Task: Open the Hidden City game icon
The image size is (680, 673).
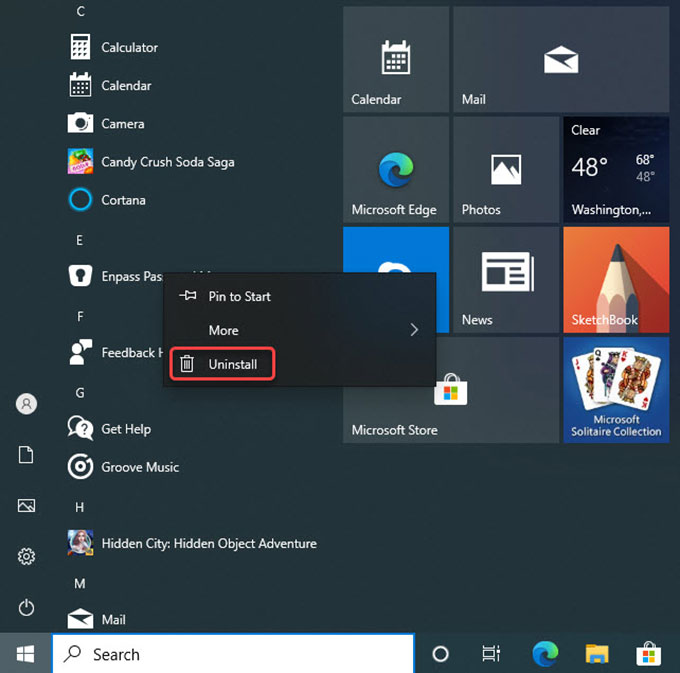Action: (80, 543)
